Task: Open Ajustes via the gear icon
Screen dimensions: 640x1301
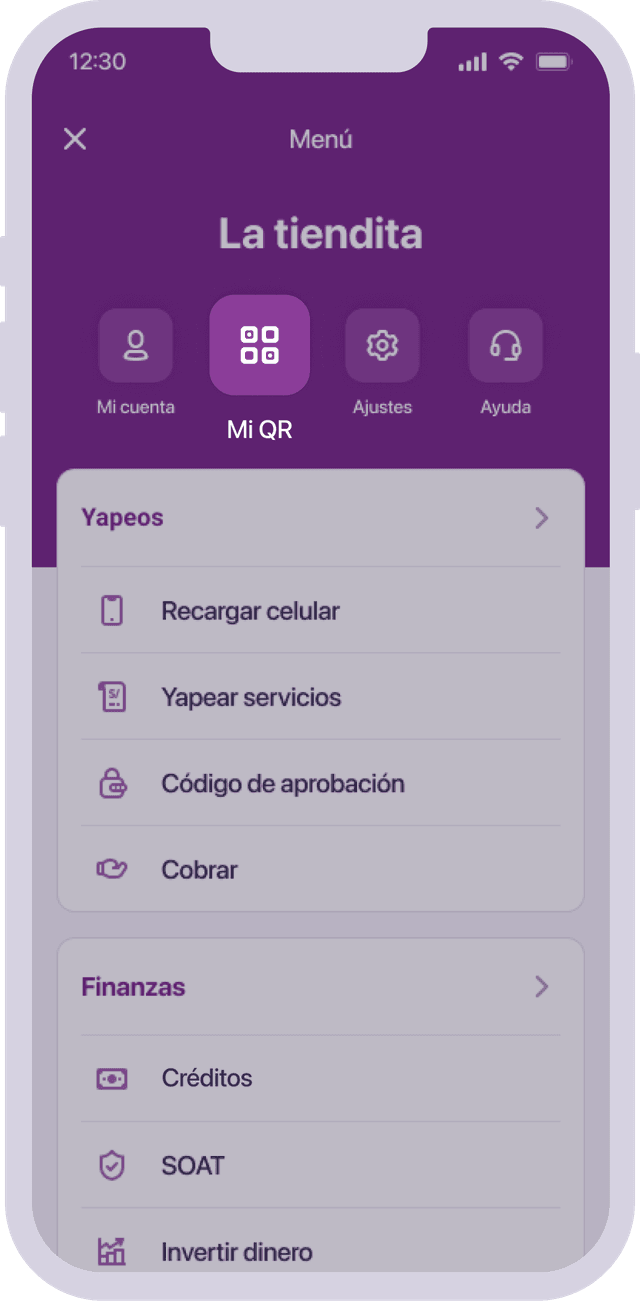Action: click(x=382, y=345)
